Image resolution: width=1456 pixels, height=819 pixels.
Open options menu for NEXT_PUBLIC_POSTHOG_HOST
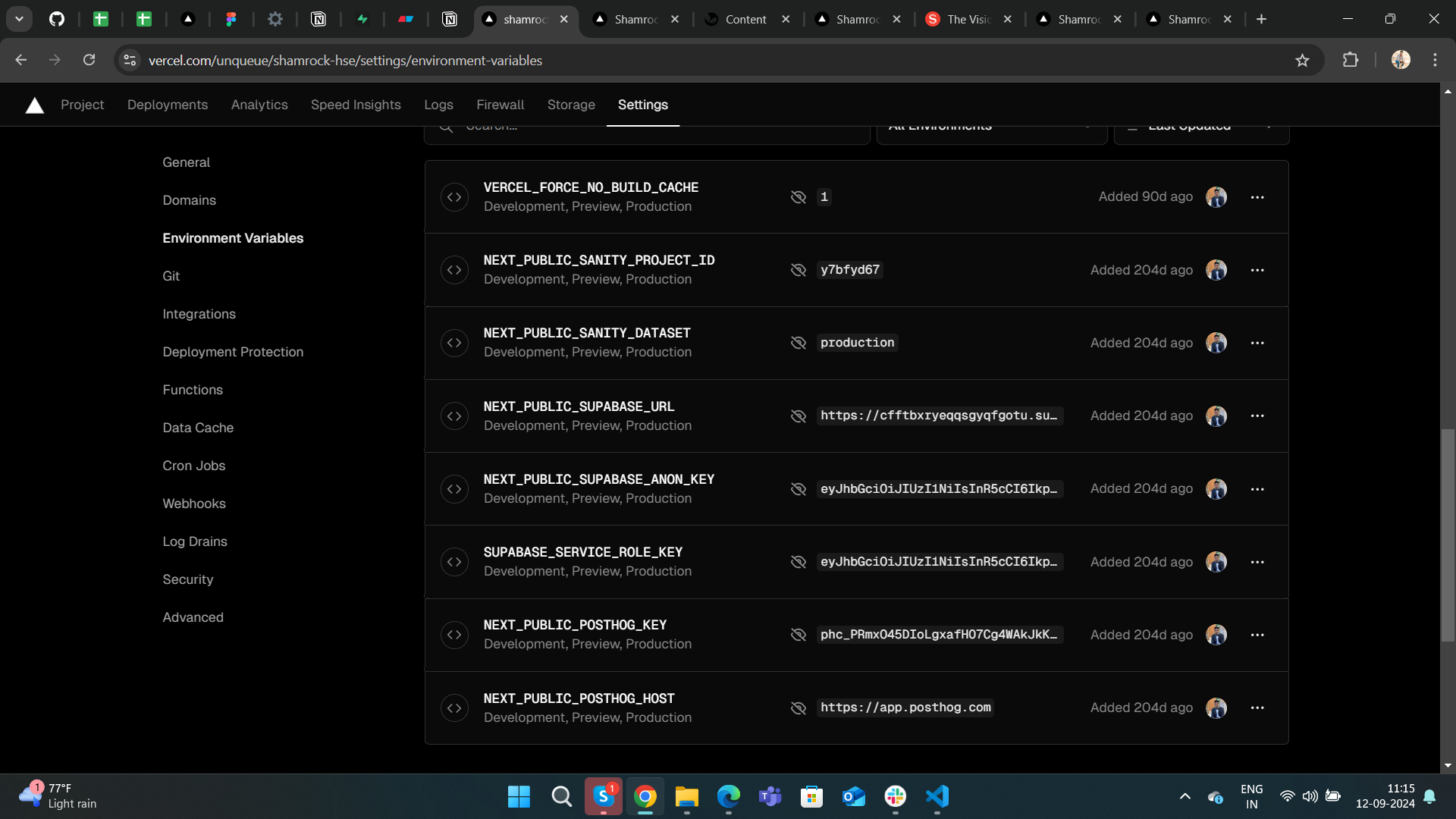1257,708
